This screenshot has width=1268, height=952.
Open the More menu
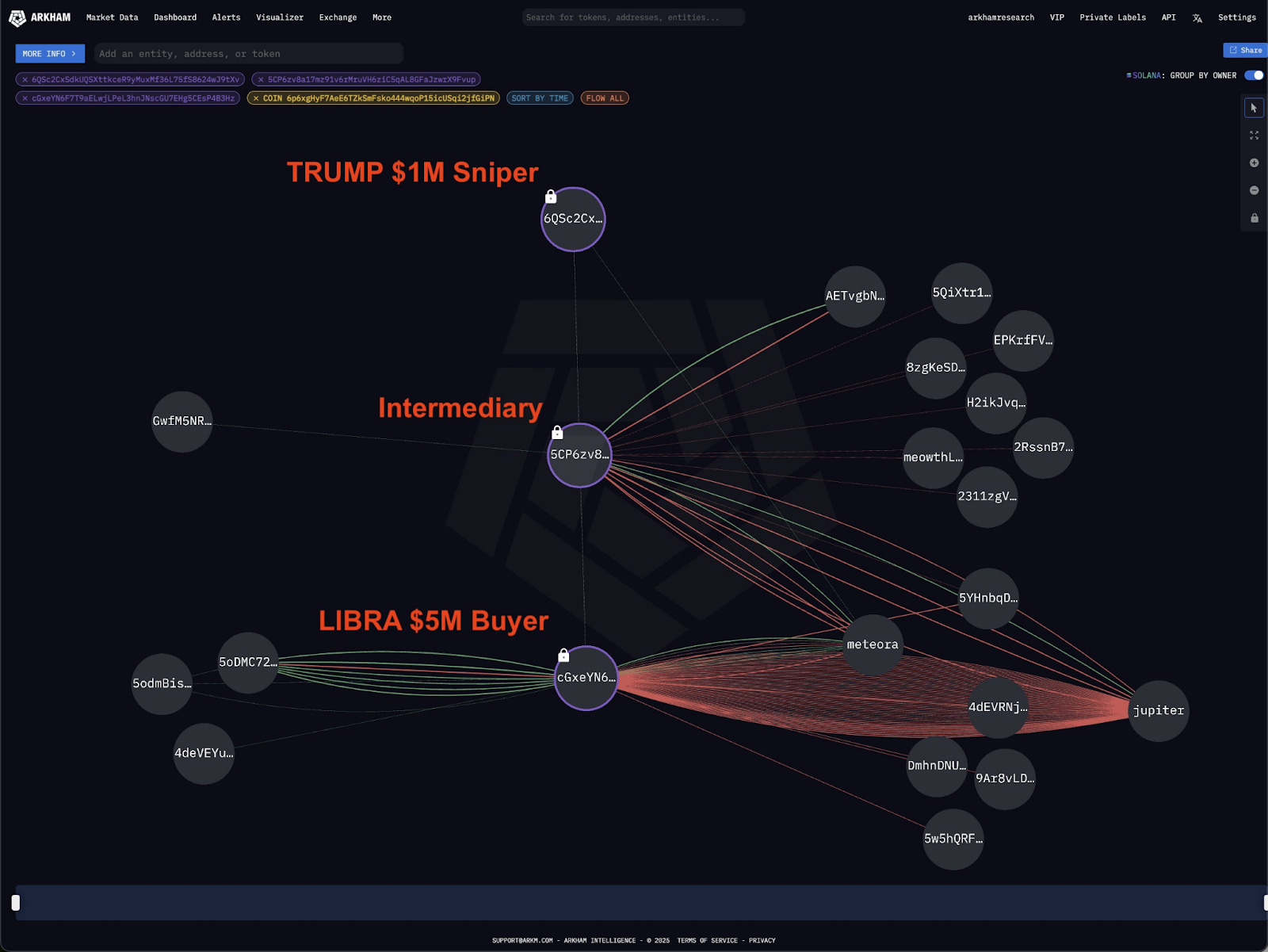coord(382,17)
